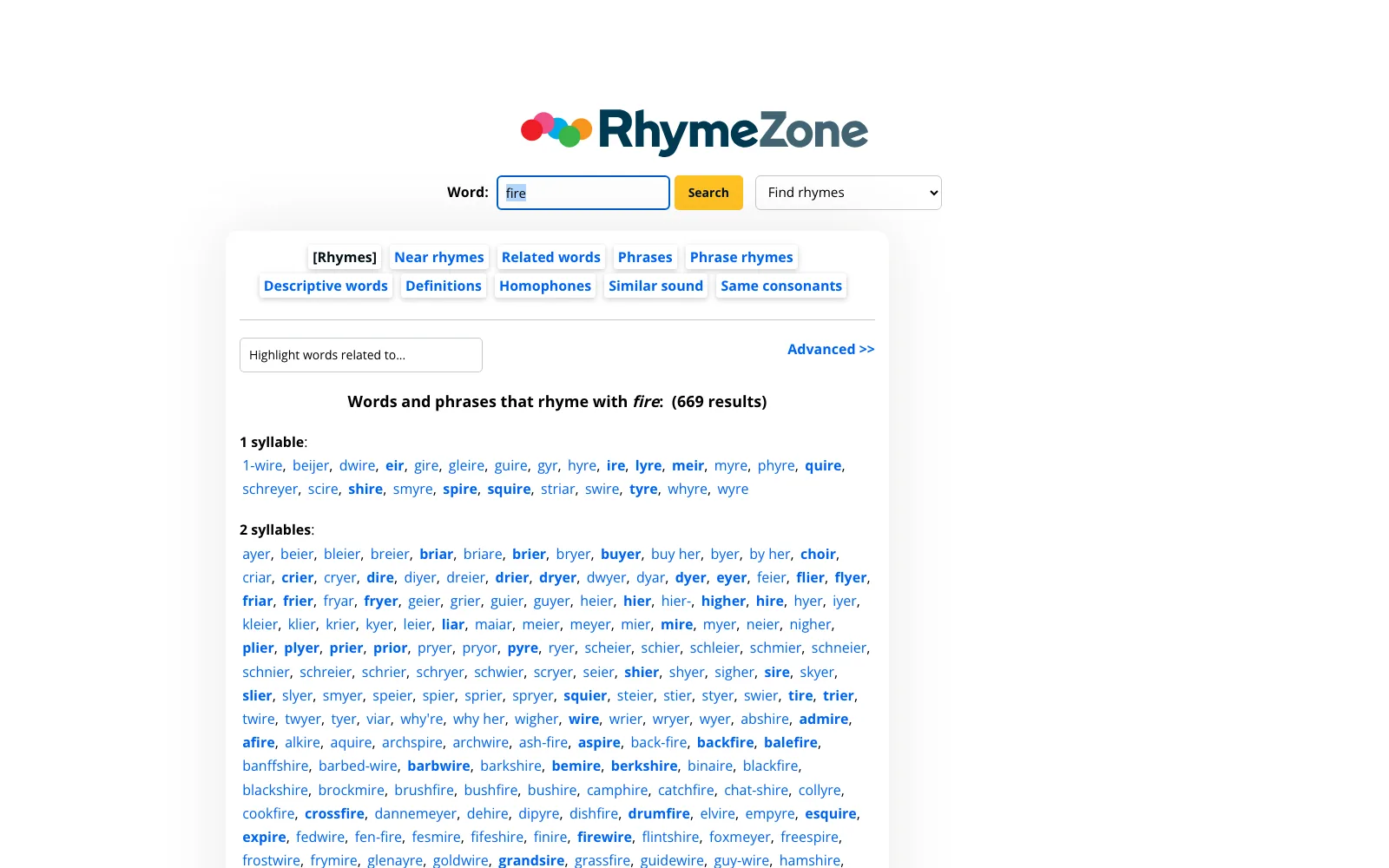Viewport: 1389px width, 868px height.
Task: Open the rhyme word 'expire'
Action: click(264, 837)
